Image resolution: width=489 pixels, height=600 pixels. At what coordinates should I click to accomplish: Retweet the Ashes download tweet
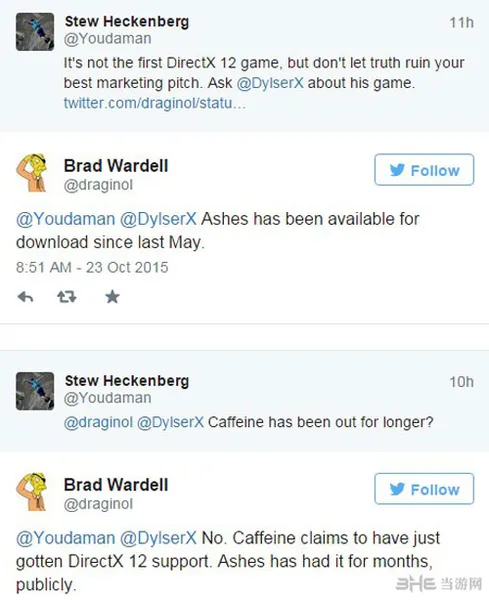pyautogui.click(x=67, y=297)
